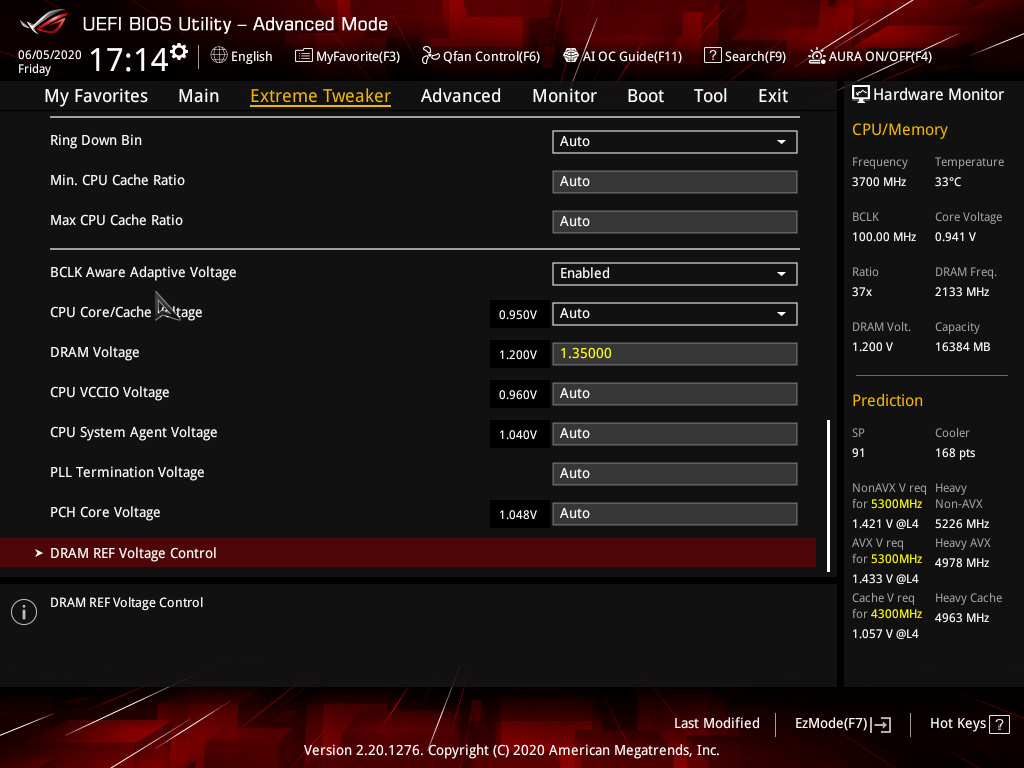
Task: Click the 1.200V DRAM Voltage readout
Action: (x=518, y=355)
